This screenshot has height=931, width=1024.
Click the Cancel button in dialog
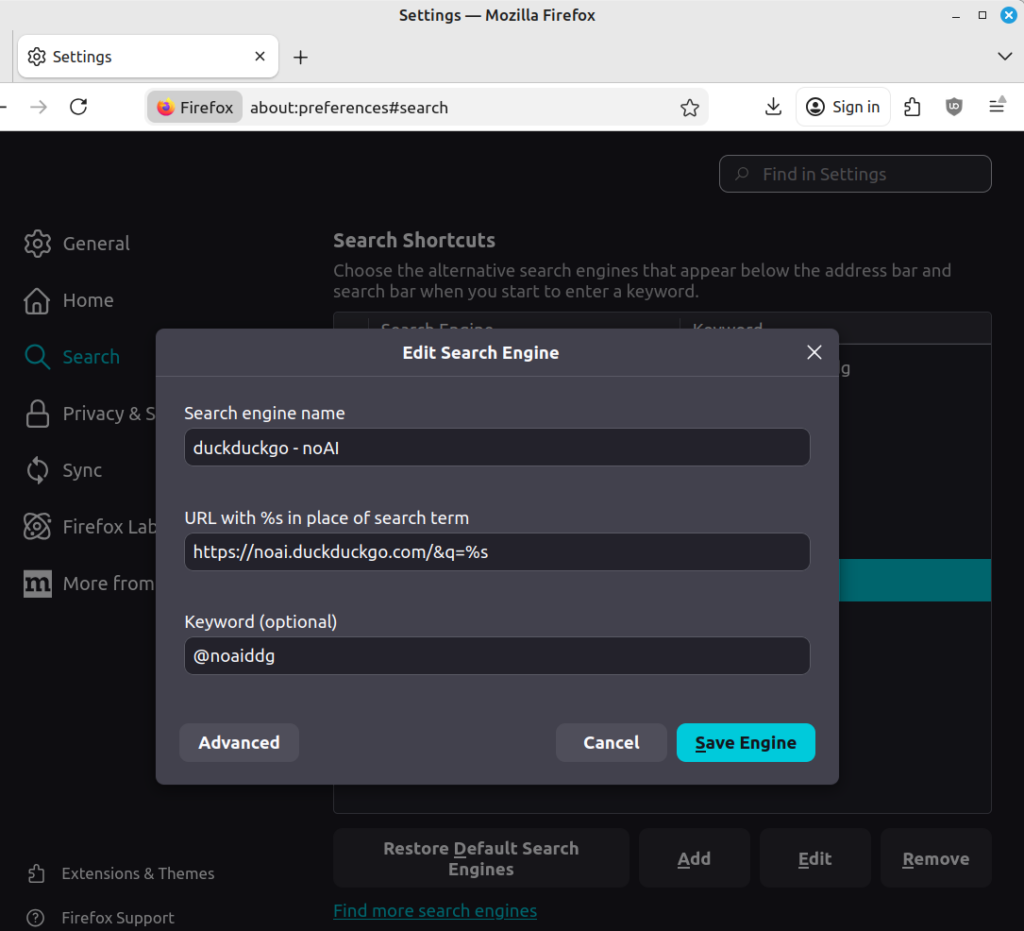coord(611,743)
